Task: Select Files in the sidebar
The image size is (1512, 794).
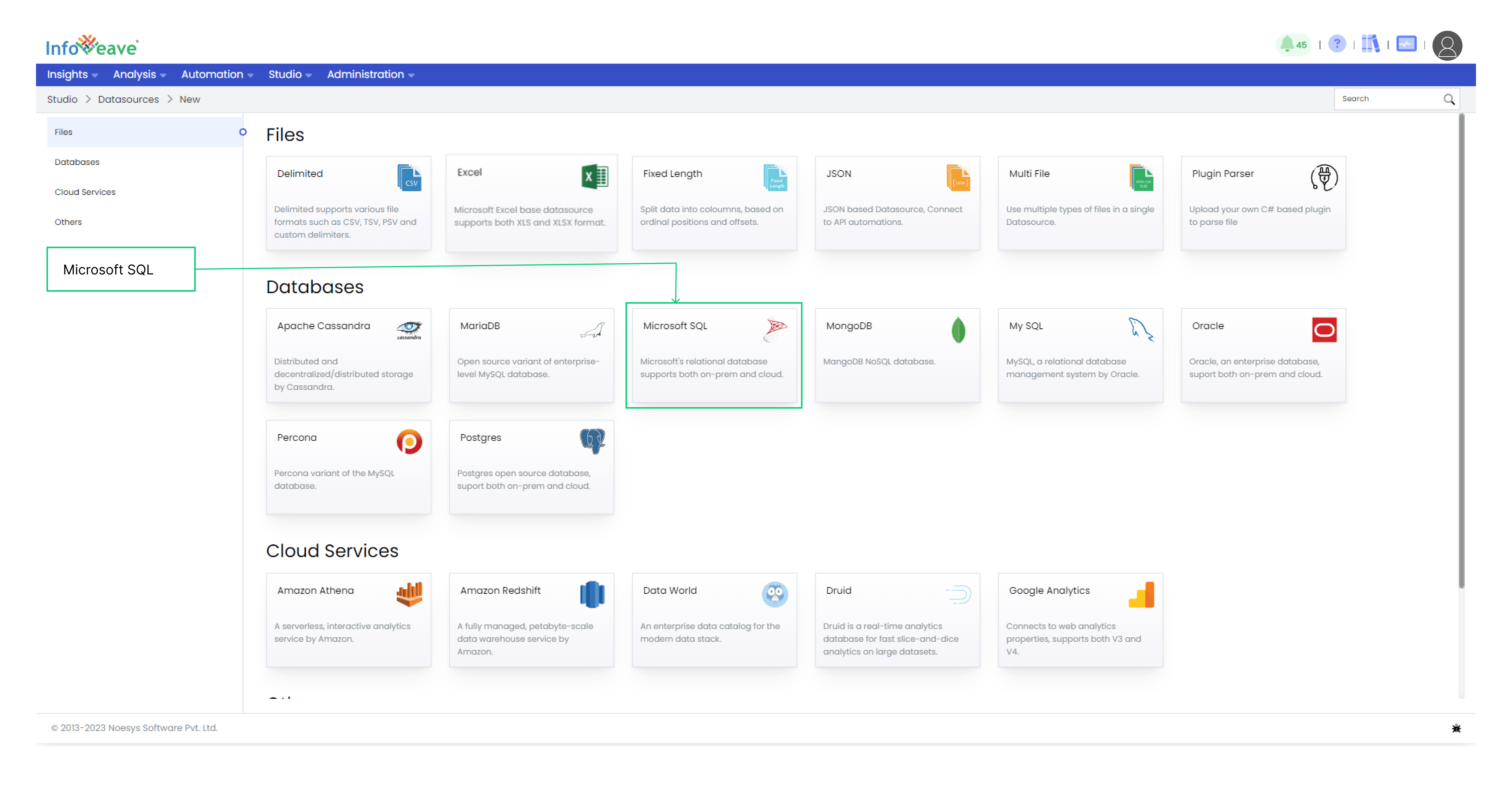Action: tap(144, 132)
